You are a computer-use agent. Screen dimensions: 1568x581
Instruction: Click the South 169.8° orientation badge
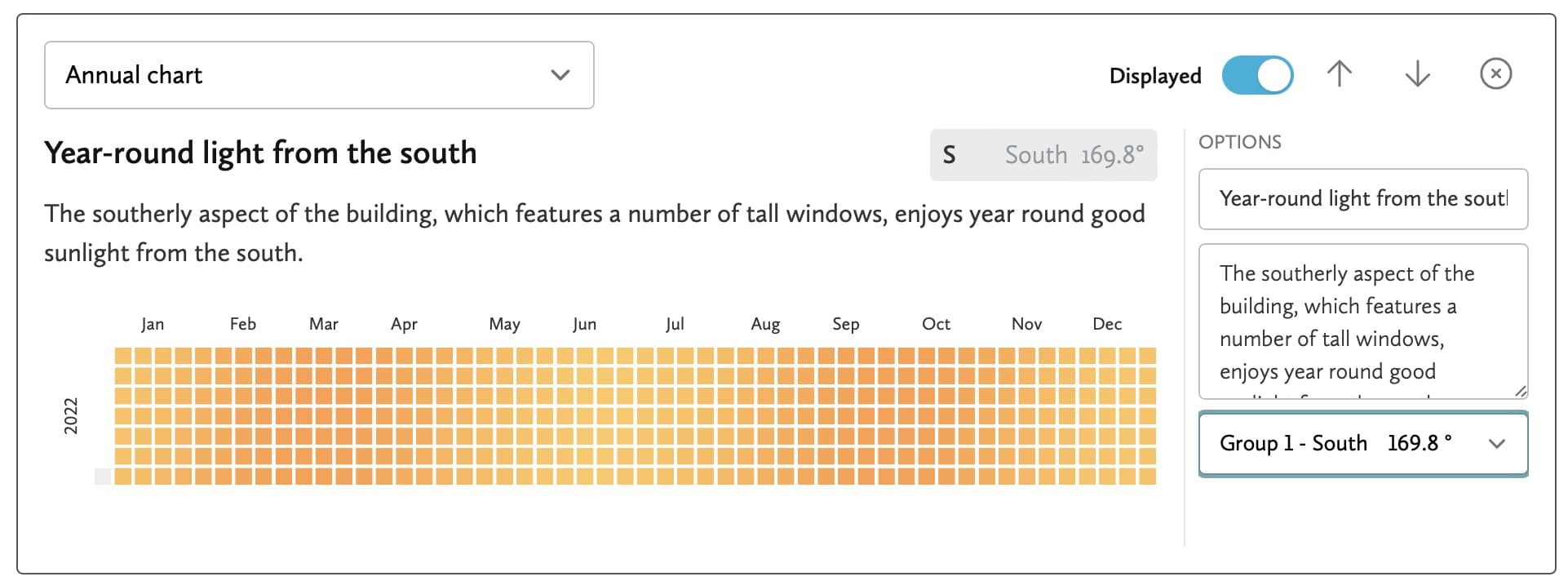point(1073,155)
